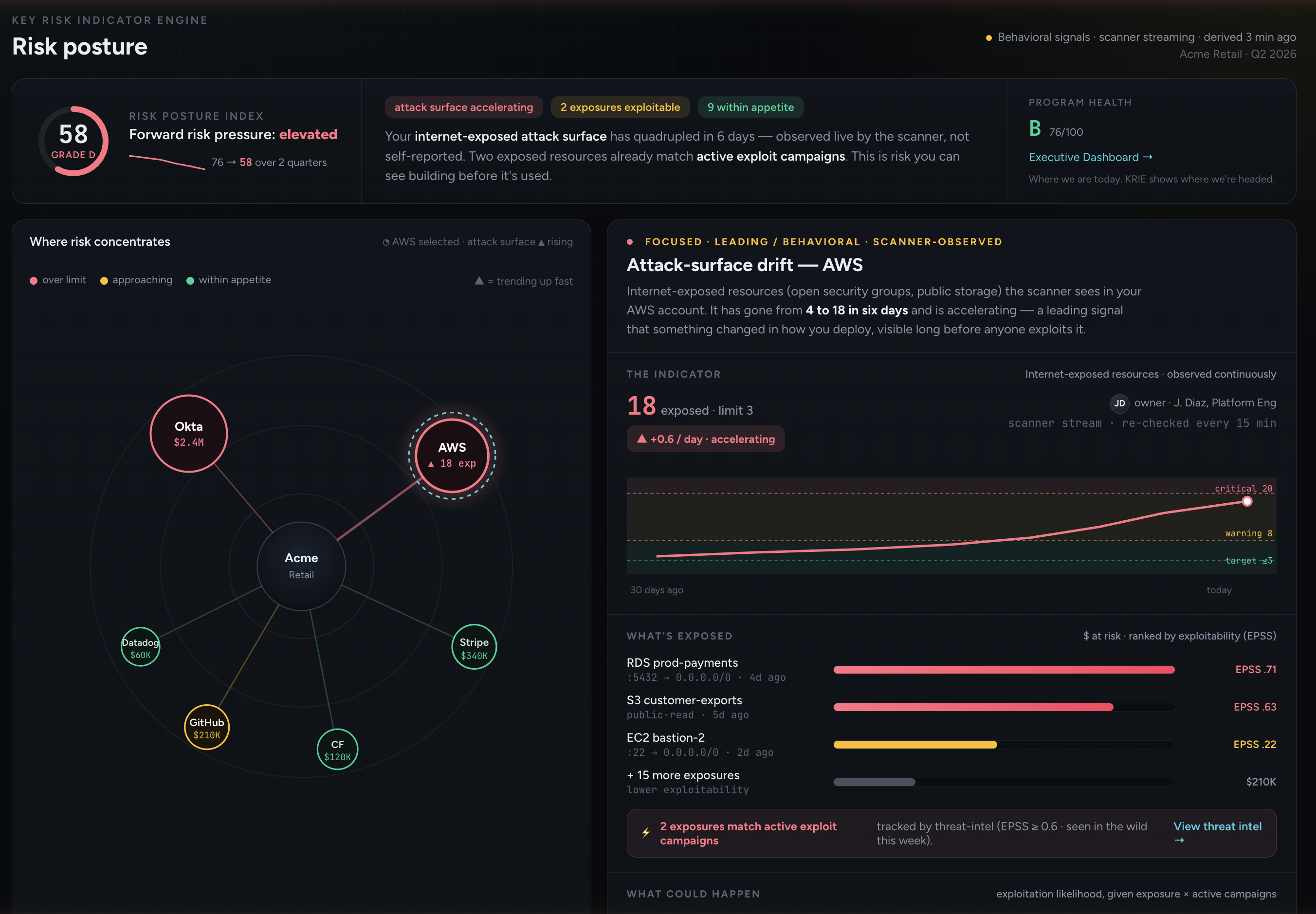
Task: Click the EC2 bastion-2 row title
Action: [665, 738]
